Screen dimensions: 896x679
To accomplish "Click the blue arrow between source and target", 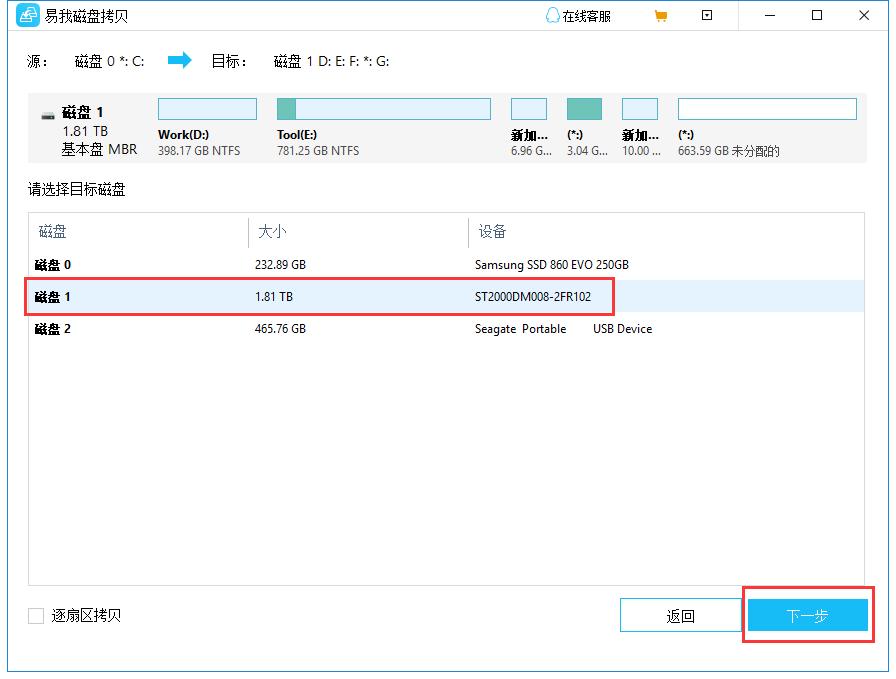I will click(x=179, y=60).
